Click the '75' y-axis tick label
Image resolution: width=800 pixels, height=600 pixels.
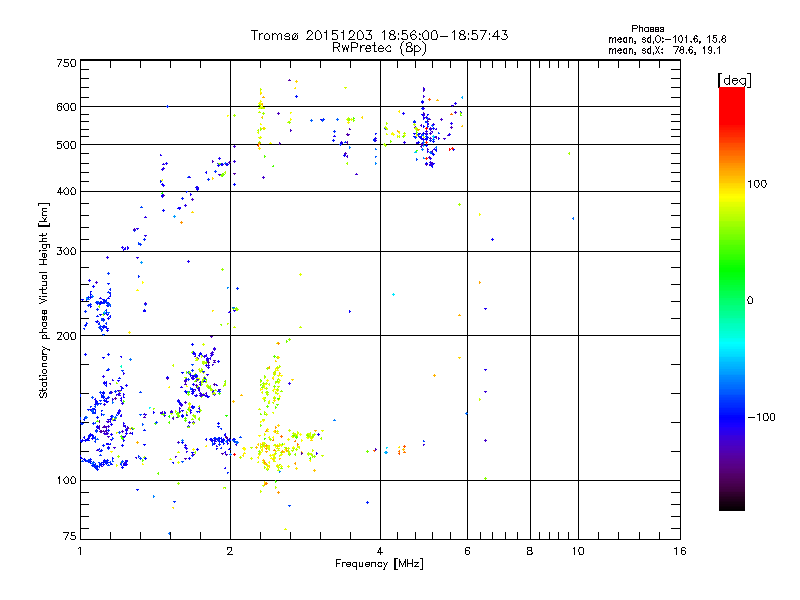coord(70,536)
